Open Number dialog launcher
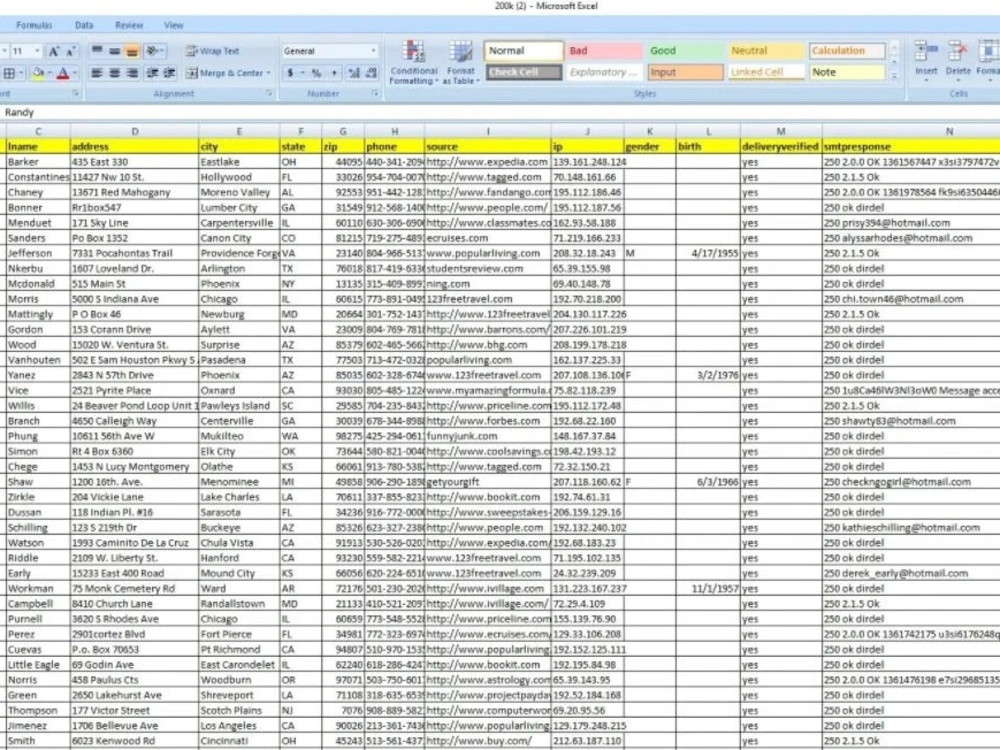Screen dimensions: 1000x750 click(375, 94)
